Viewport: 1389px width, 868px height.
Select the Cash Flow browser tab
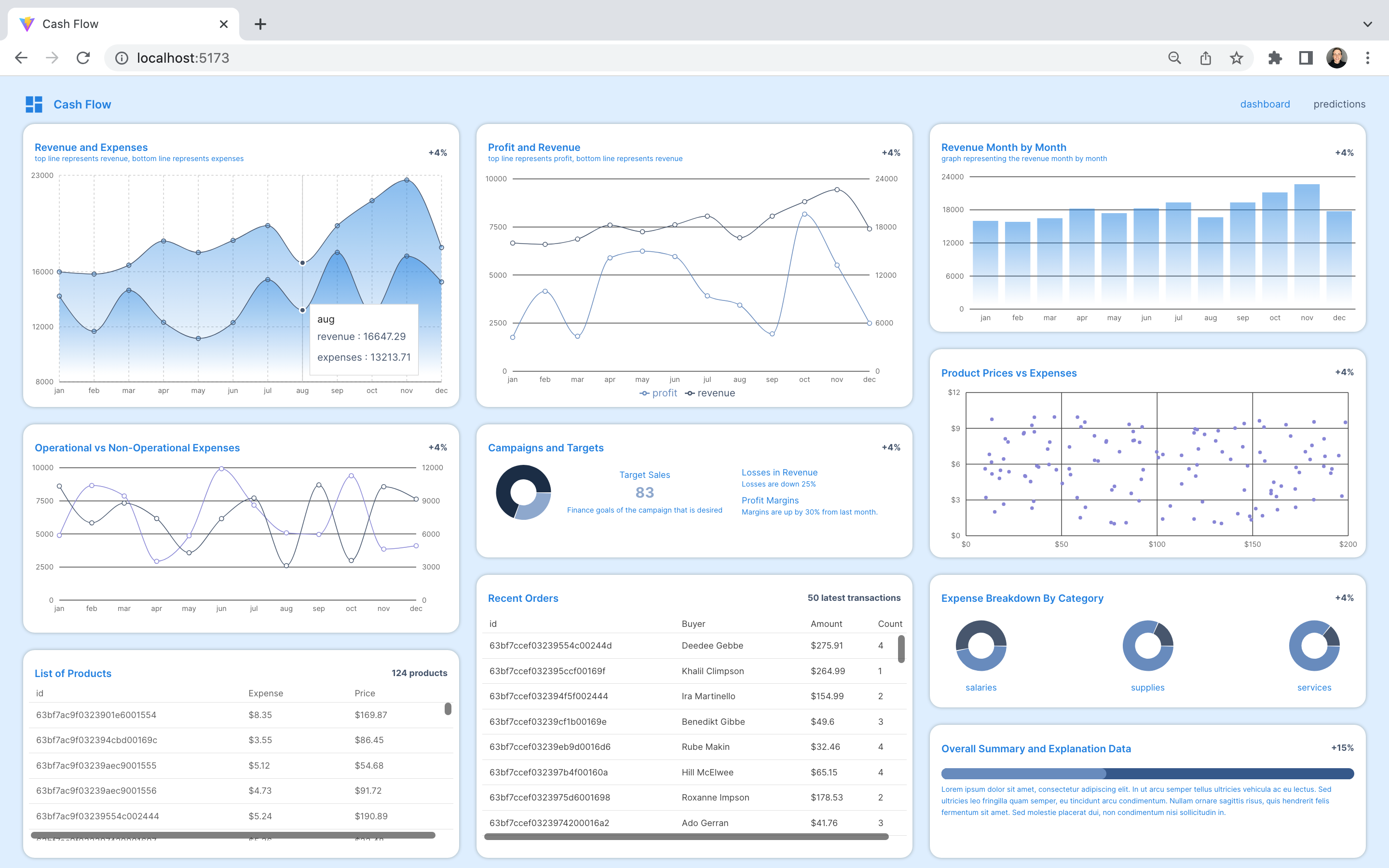point(123,24)
